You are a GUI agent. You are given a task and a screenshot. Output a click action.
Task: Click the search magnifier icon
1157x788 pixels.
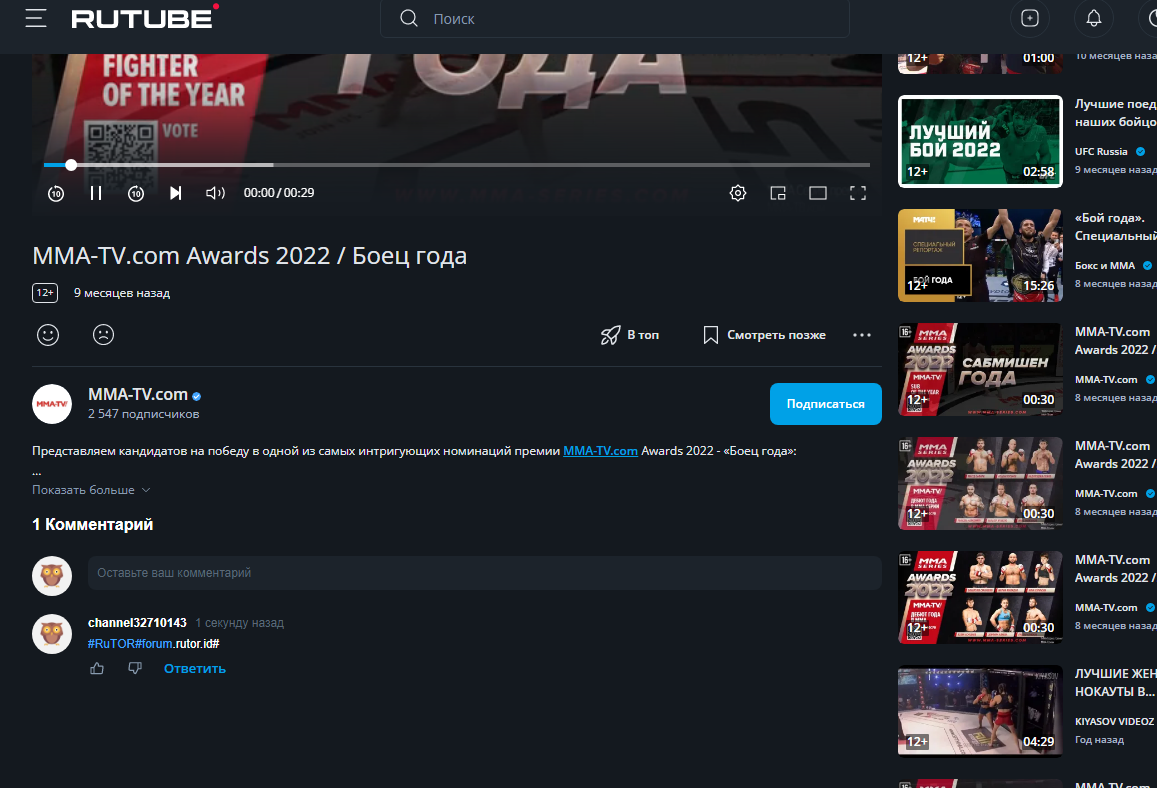pyautogui.click(x=409, y=18)
